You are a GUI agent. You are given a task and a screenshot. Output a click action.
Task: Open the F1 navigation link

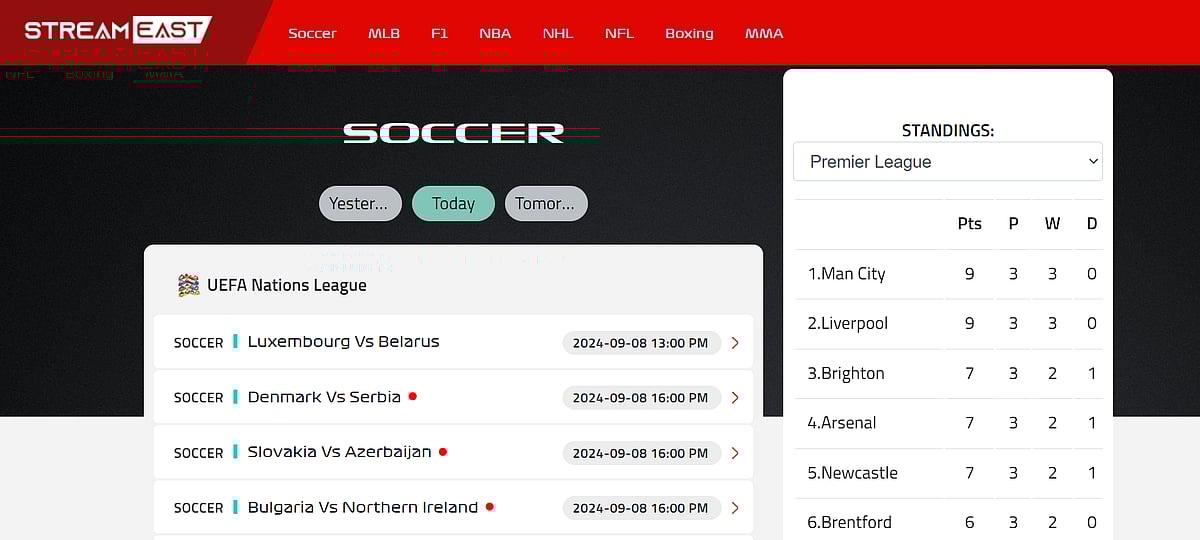(x=439, y=33)
